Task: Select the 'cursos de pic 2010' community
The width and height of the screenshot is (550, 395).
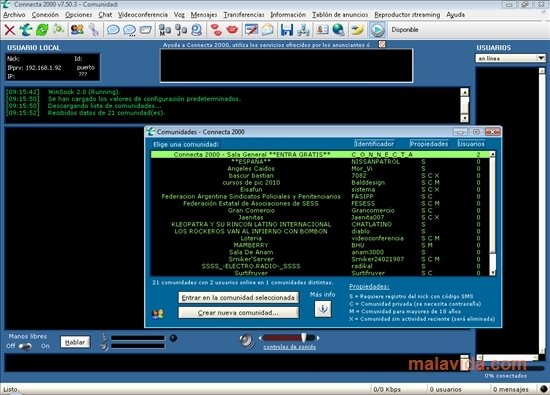Action: (321, 182)
